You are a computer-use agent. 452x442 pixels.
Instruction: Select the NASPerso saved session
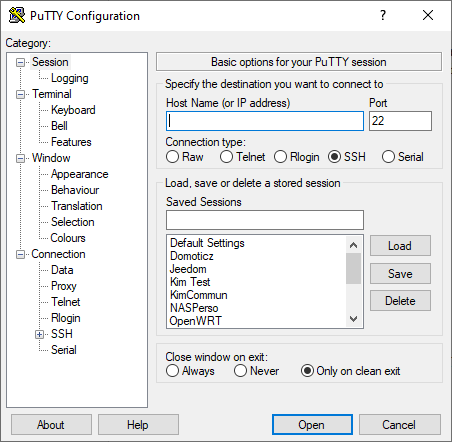click(x=194, y=308)
